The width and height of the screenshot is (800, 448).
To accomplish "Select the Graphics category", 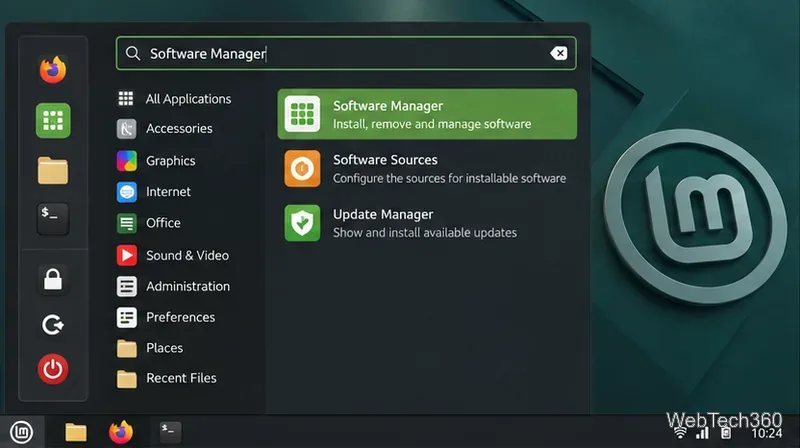I will (156, 161).
